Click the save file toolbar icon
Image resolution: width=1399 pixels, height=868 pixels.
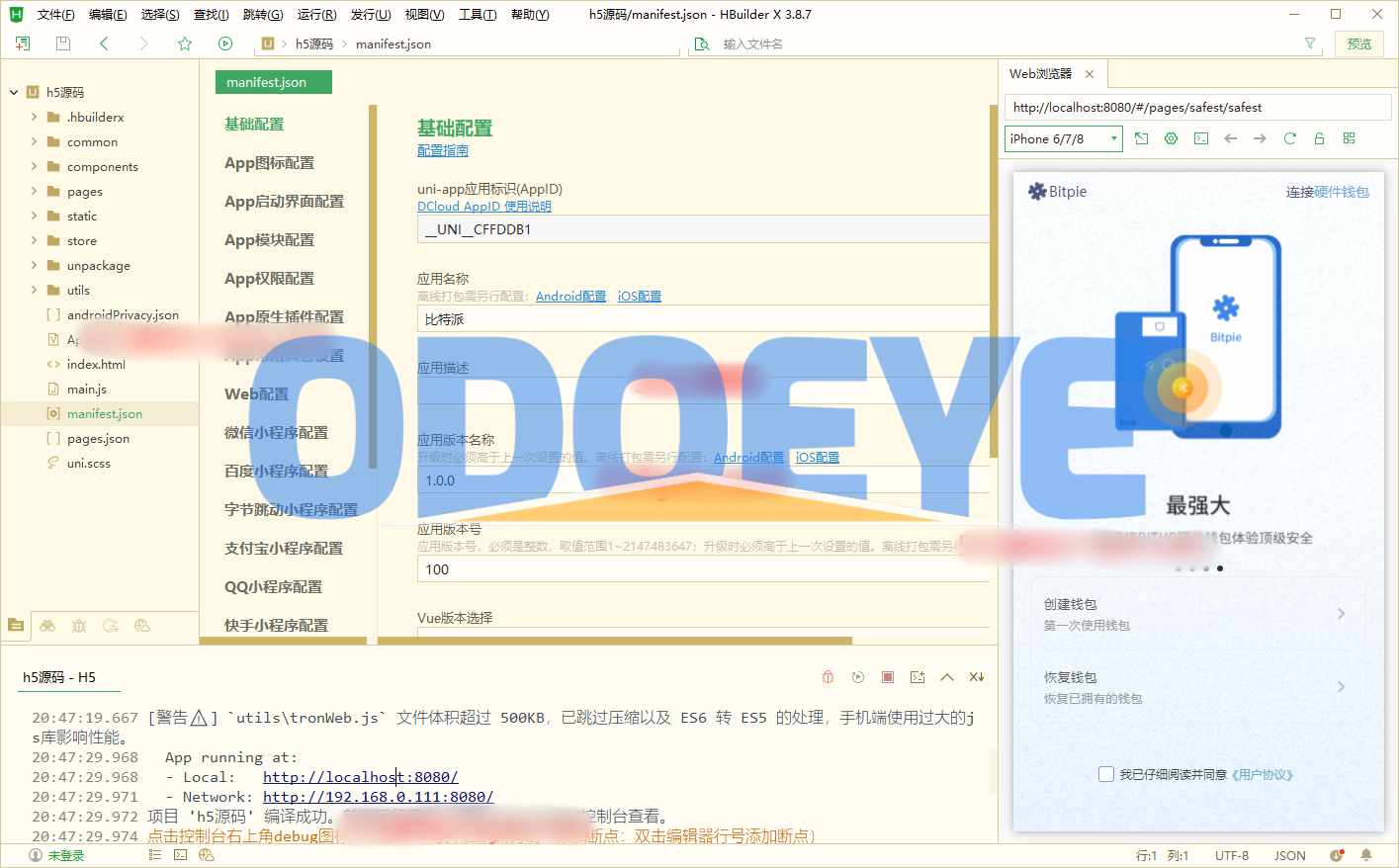point(63,43)
